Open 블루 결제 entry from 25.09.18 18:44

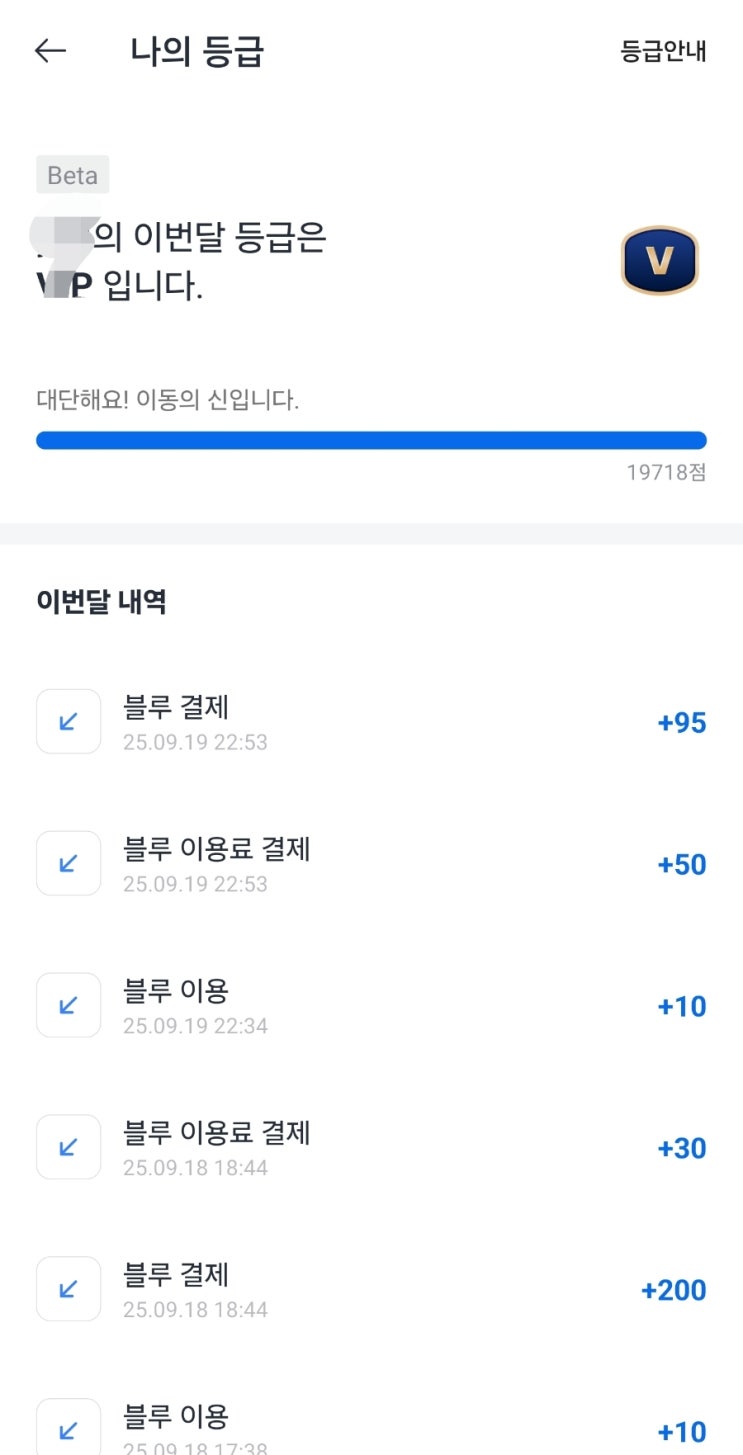point(176,1276)
